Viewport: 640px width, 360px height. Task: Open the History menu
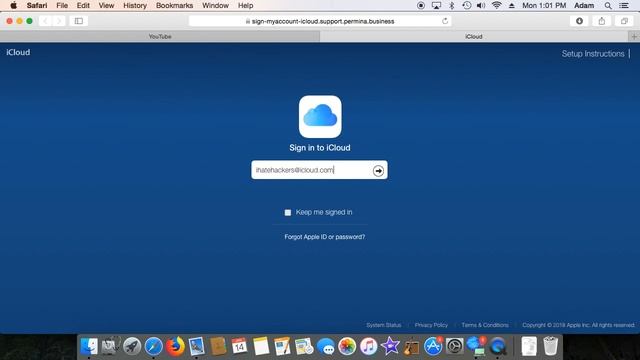(135, 5)
